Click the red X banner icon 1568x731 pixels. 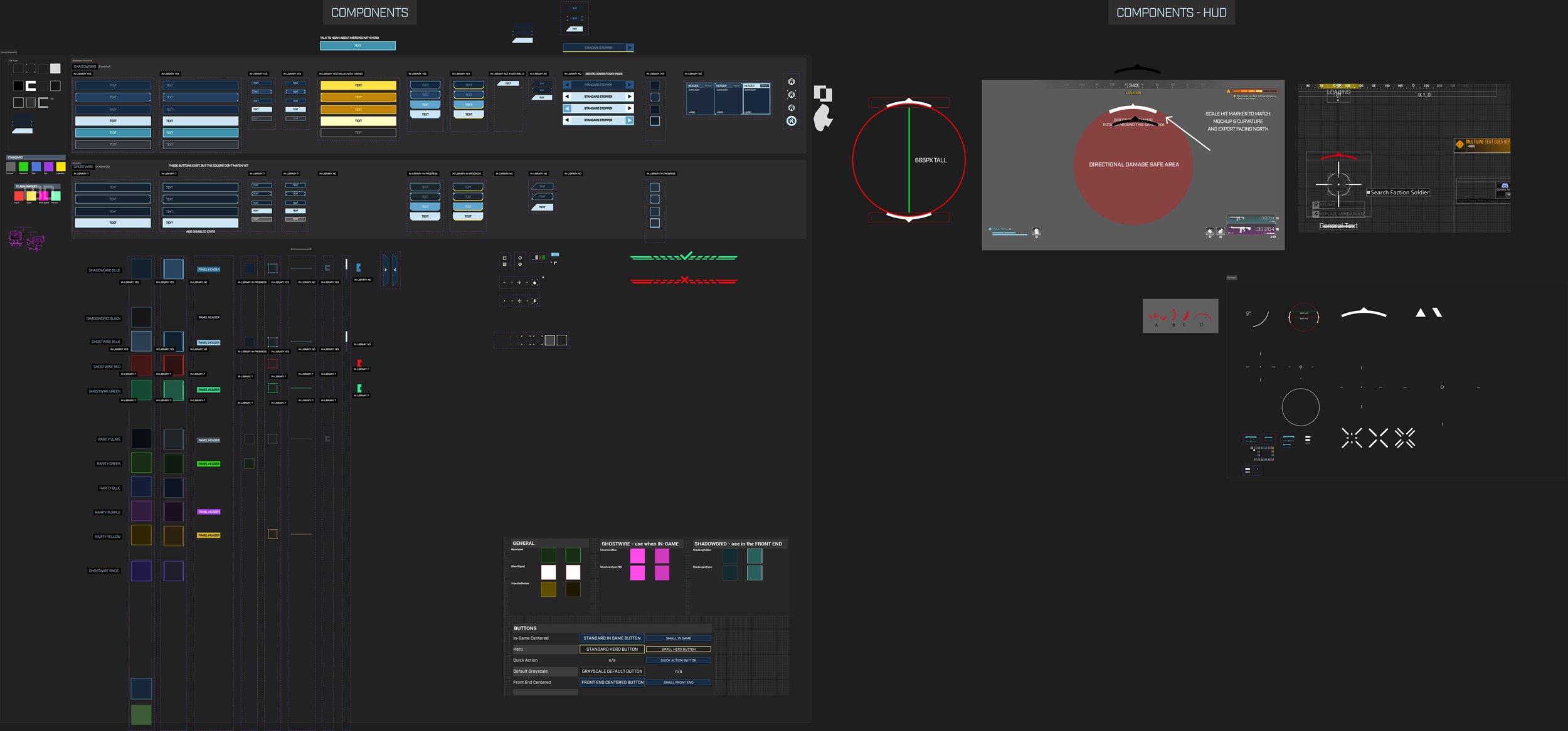pyautogui.click(x=684, y=281)
